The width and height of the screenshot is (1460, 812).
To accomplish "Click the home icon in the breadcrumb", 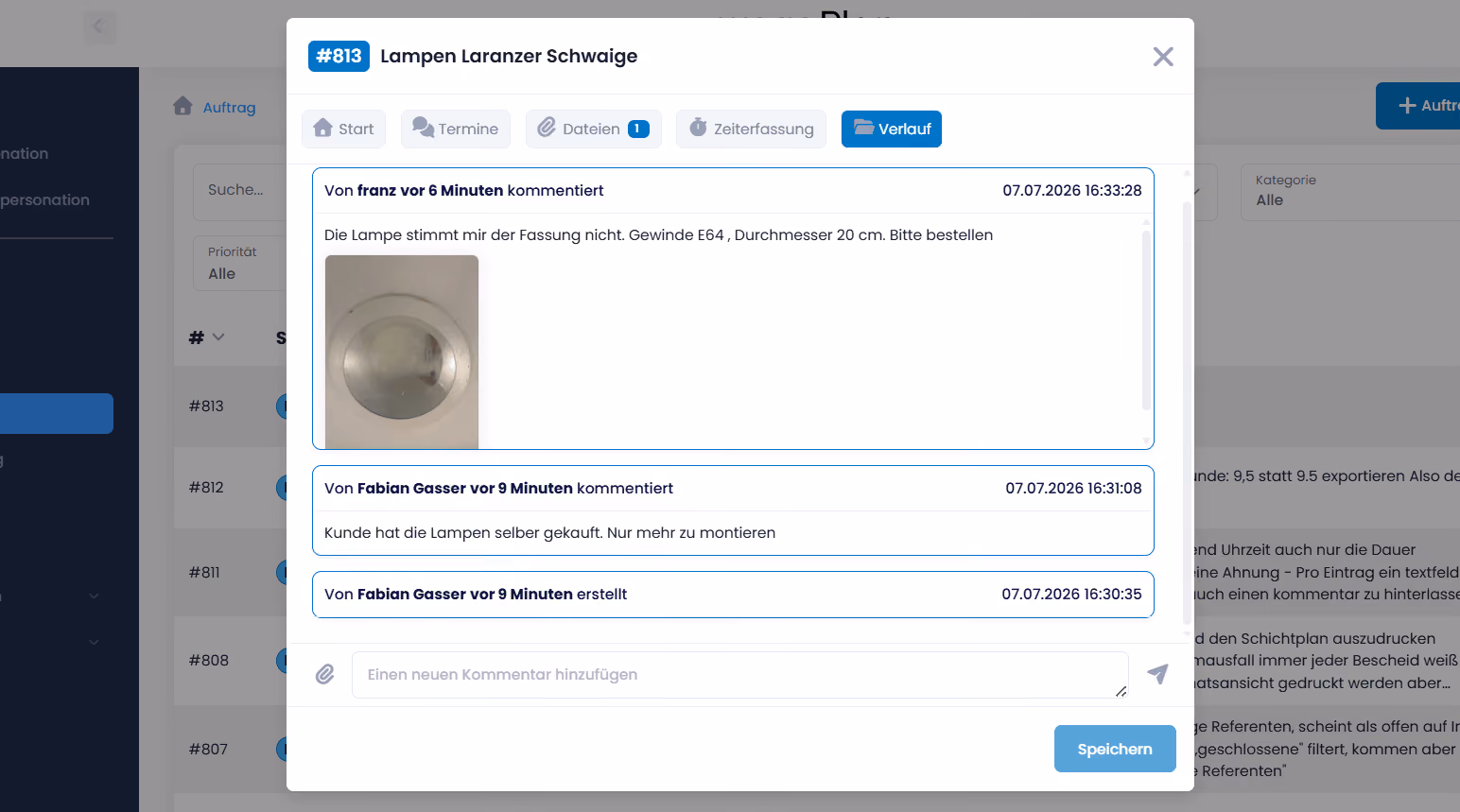I will 182,106.
